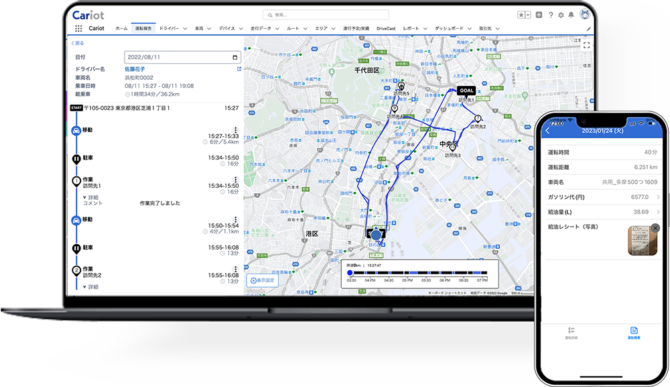Open the setup gear icon
The height and width of the screenshot is (387, 670).
[561, 15]
